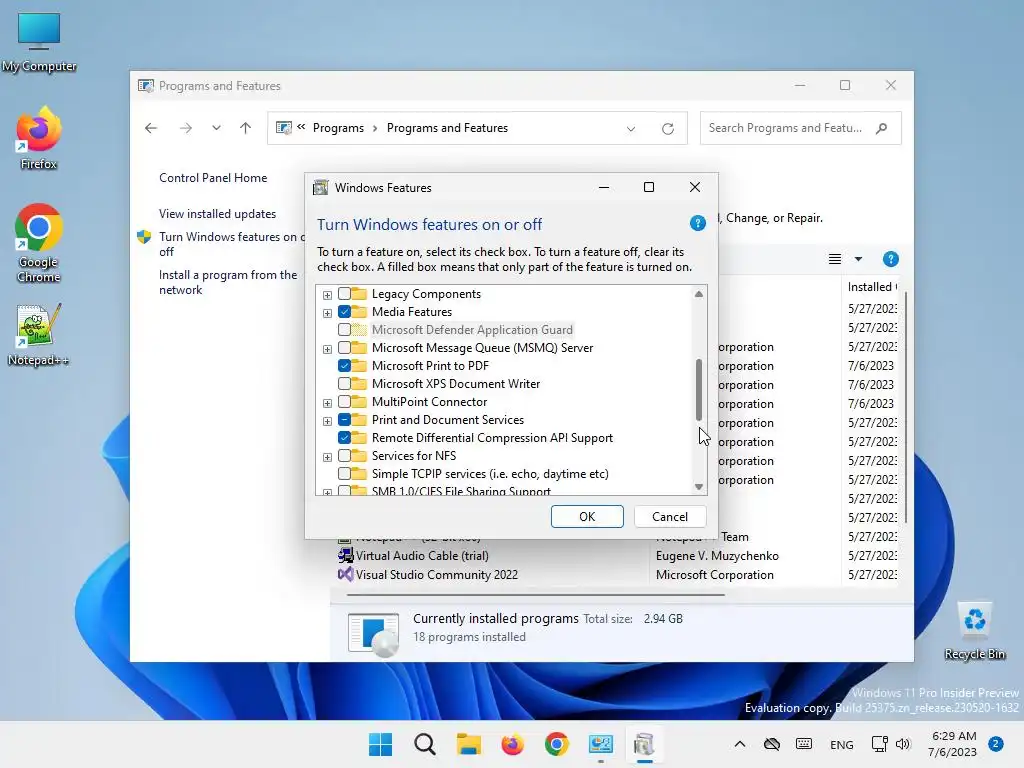Show hidden tray icons chevron

[x=739, y=744]
